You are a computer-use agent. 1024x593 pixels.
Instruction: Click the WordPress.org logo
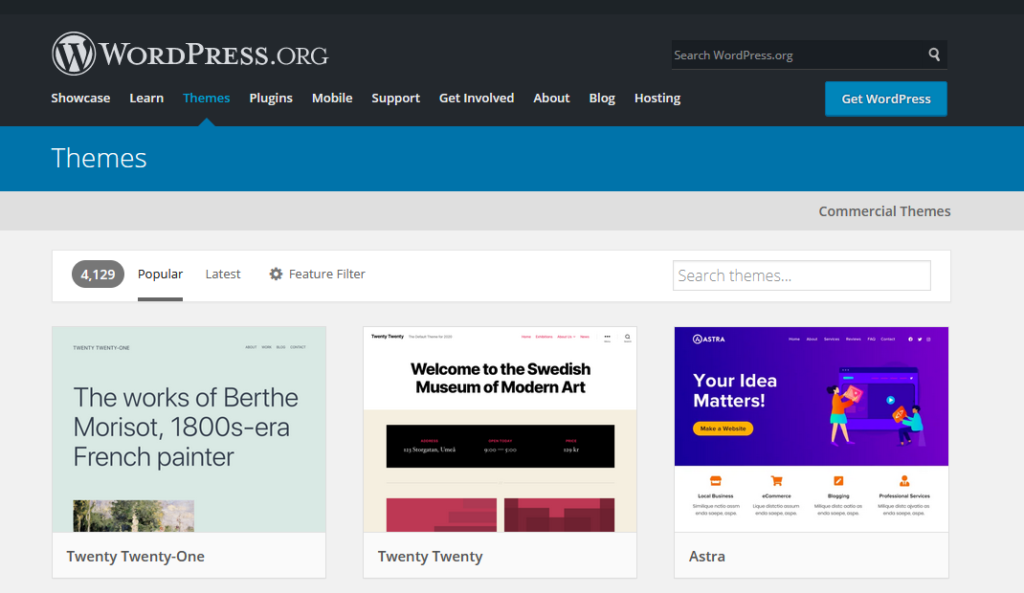(190, 54)
